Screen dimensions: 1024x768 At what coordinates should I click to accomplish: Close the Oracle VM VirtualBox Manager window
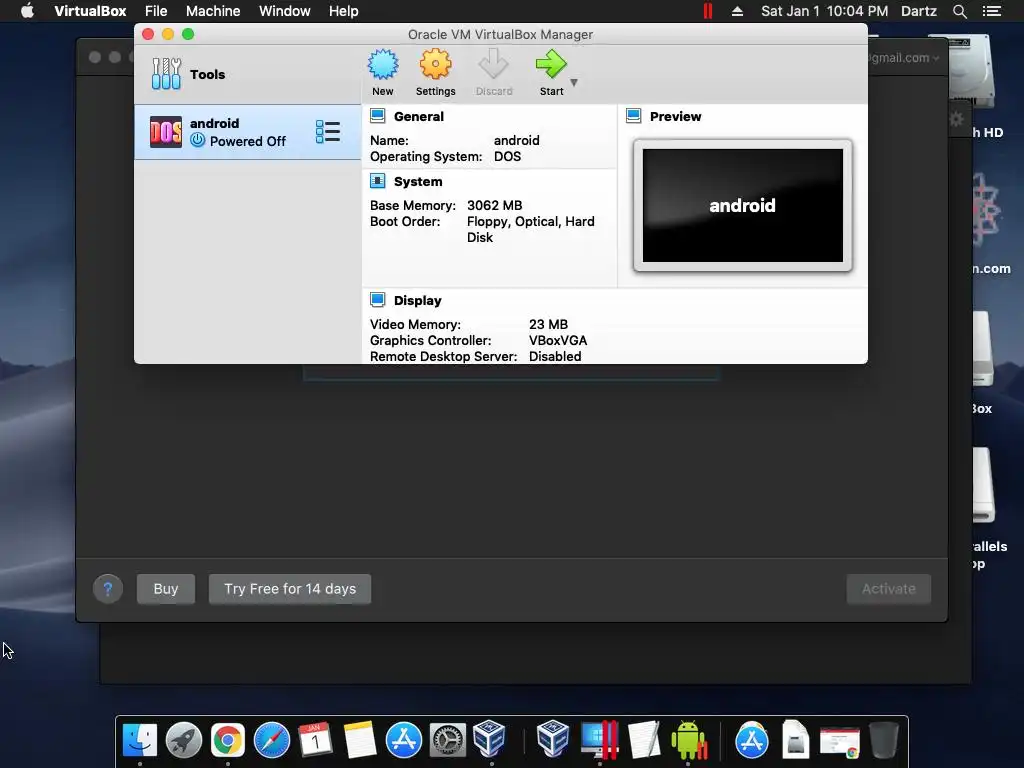[148, 34]
